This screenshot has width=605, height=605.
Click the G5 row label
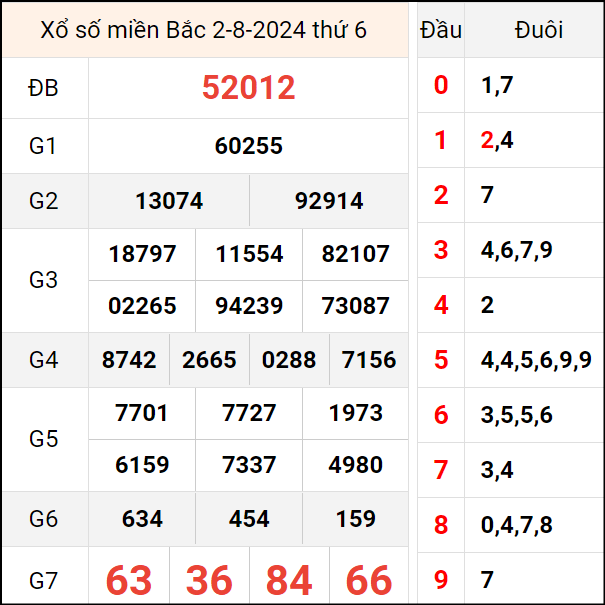(x=43, y=439)
